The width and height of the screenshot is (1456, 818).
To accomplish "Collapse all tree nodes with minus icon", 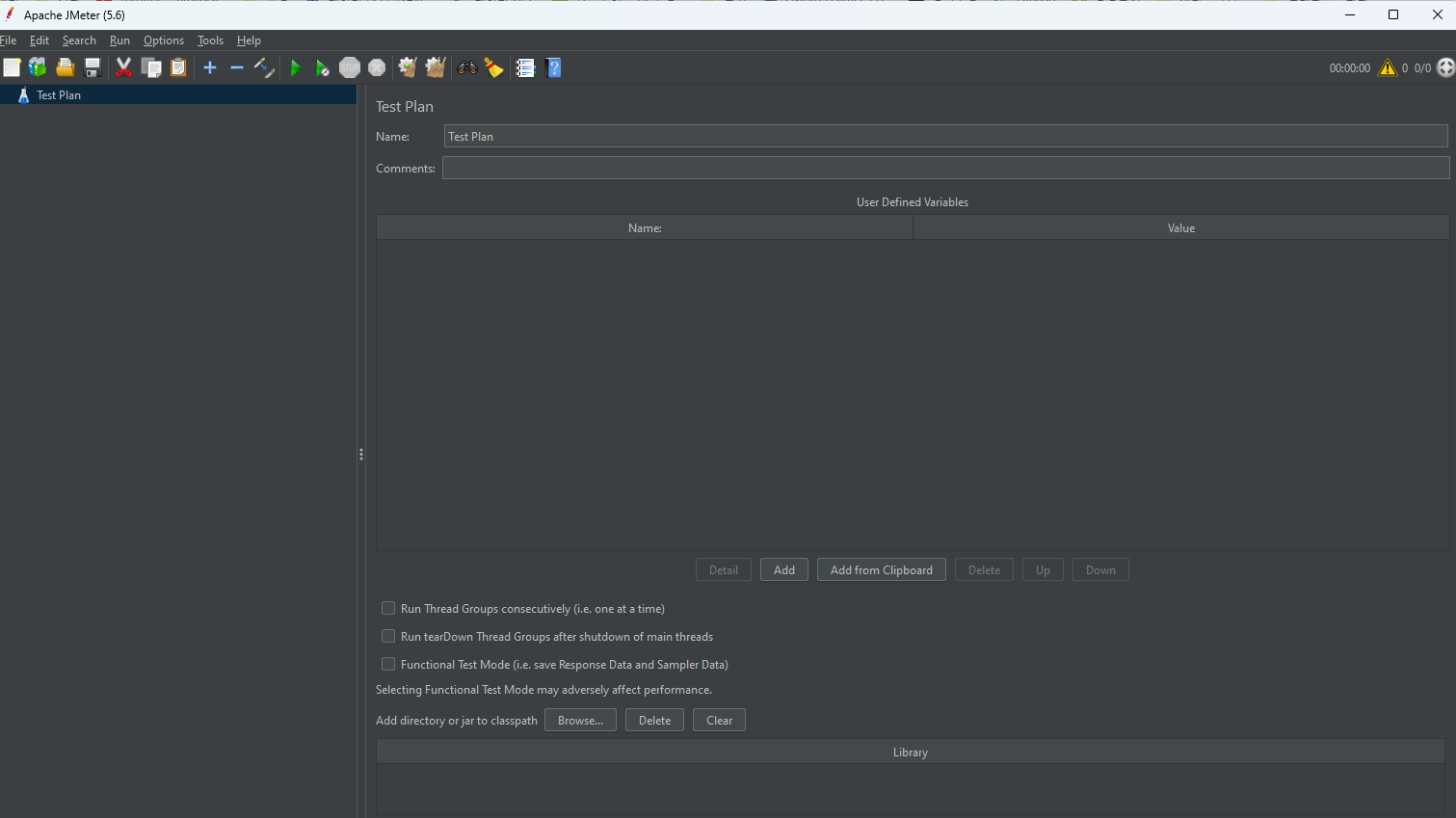I will (237, 67).
